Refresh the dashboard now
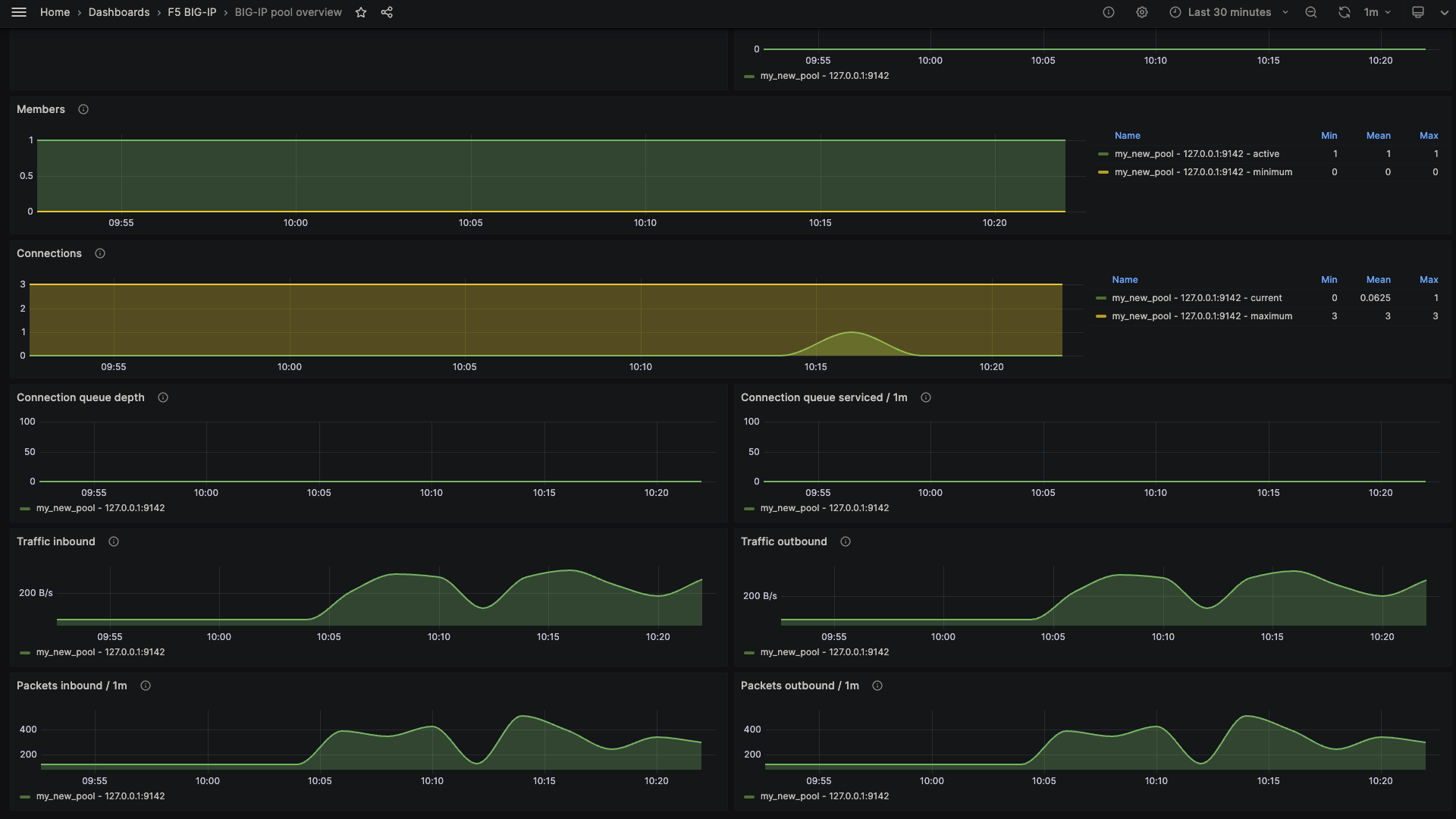Screen dimensions: 1456x819 pos(1344,12)
